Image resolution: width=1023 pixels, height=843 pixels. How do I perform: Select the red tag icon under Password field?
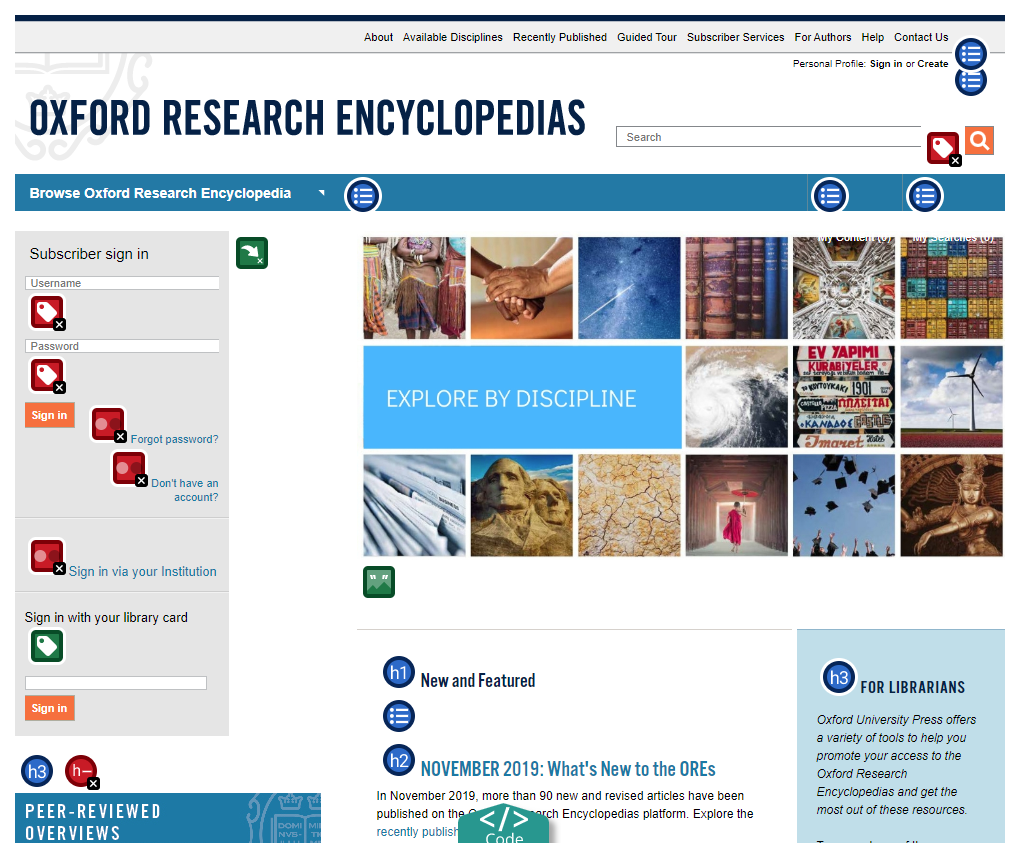47,375
